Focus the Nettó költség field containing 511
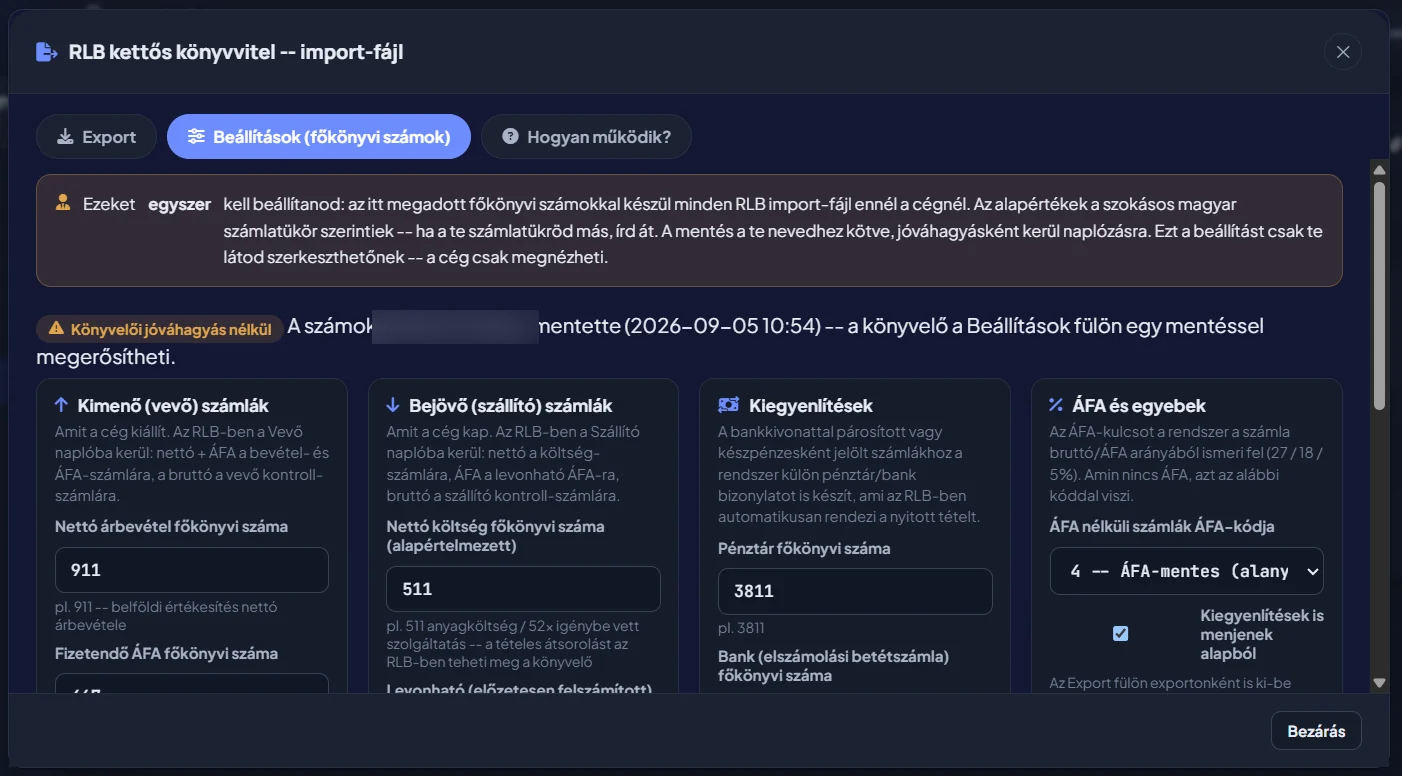This screenshot has height=776, width=1402. (523, 589)
